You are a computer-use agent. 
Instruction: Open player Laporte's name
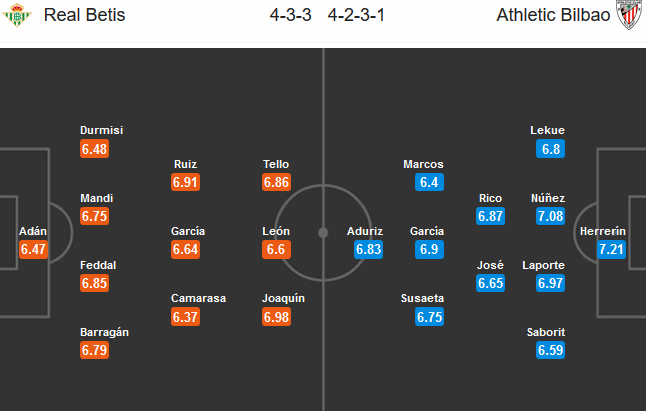point(544,265)
